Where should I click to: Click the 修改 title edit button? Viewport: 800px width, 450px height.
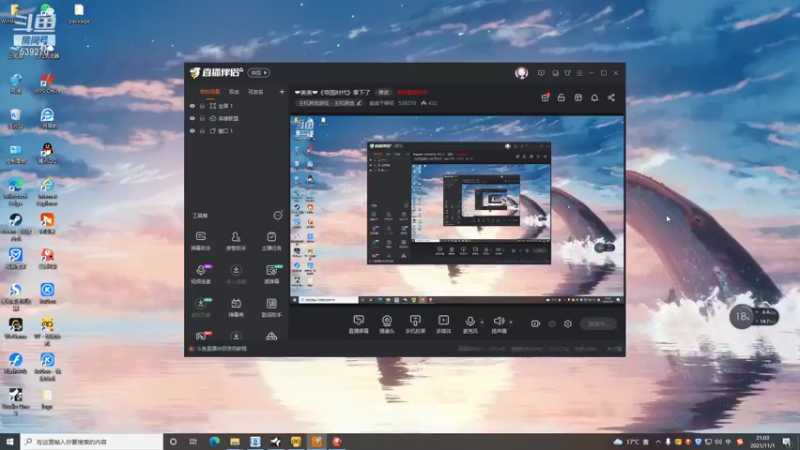pos(383,92)
